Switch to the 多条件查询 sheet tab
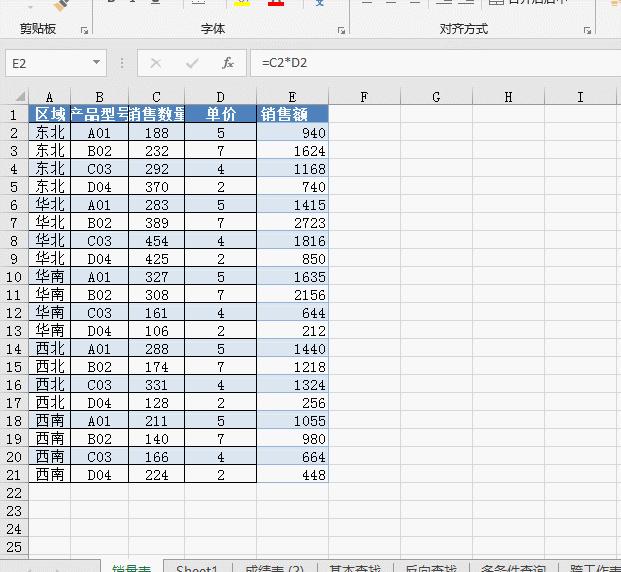The width and height of the screenshot is (621, 572). [x=513, y=567]
